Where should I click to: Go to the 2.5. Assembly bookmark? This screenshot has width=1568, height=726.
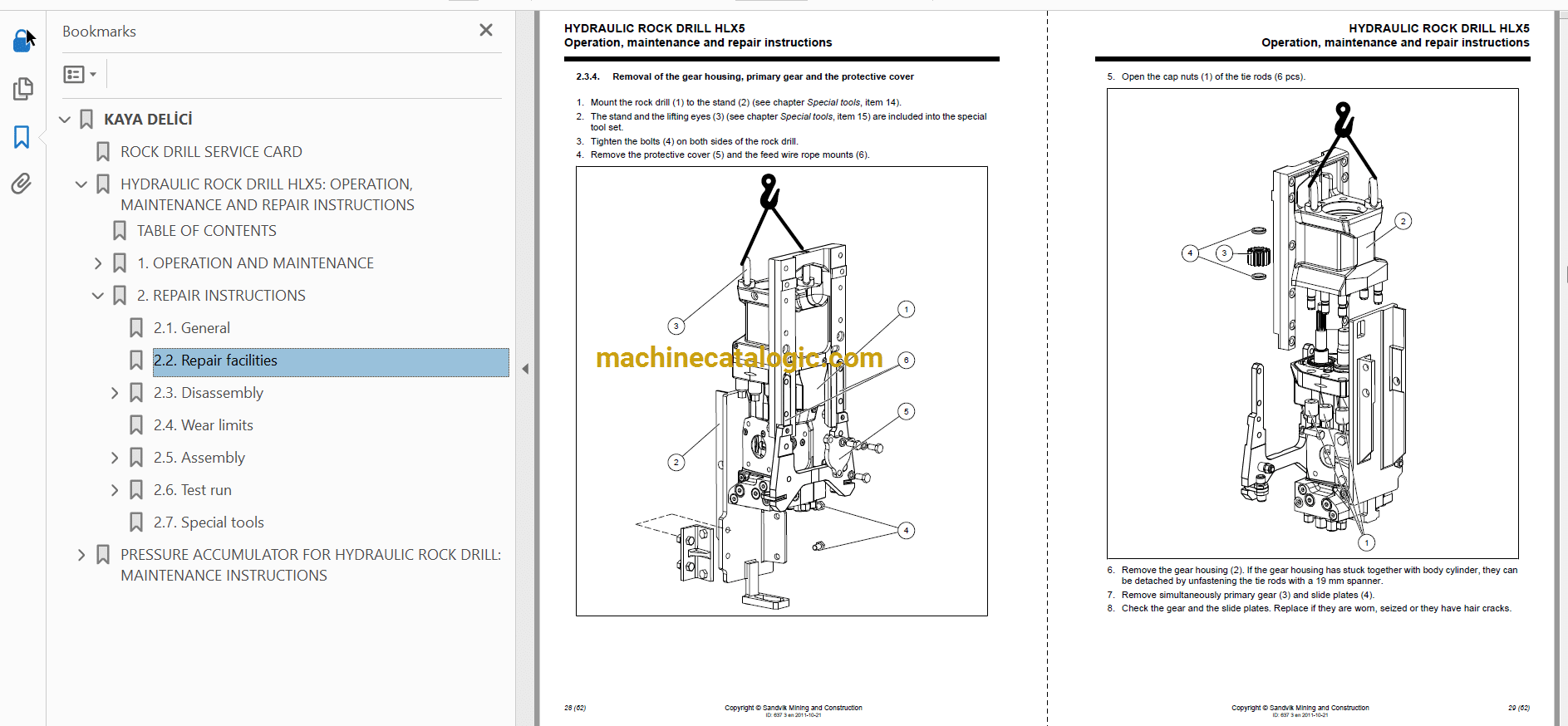point(199,458)
